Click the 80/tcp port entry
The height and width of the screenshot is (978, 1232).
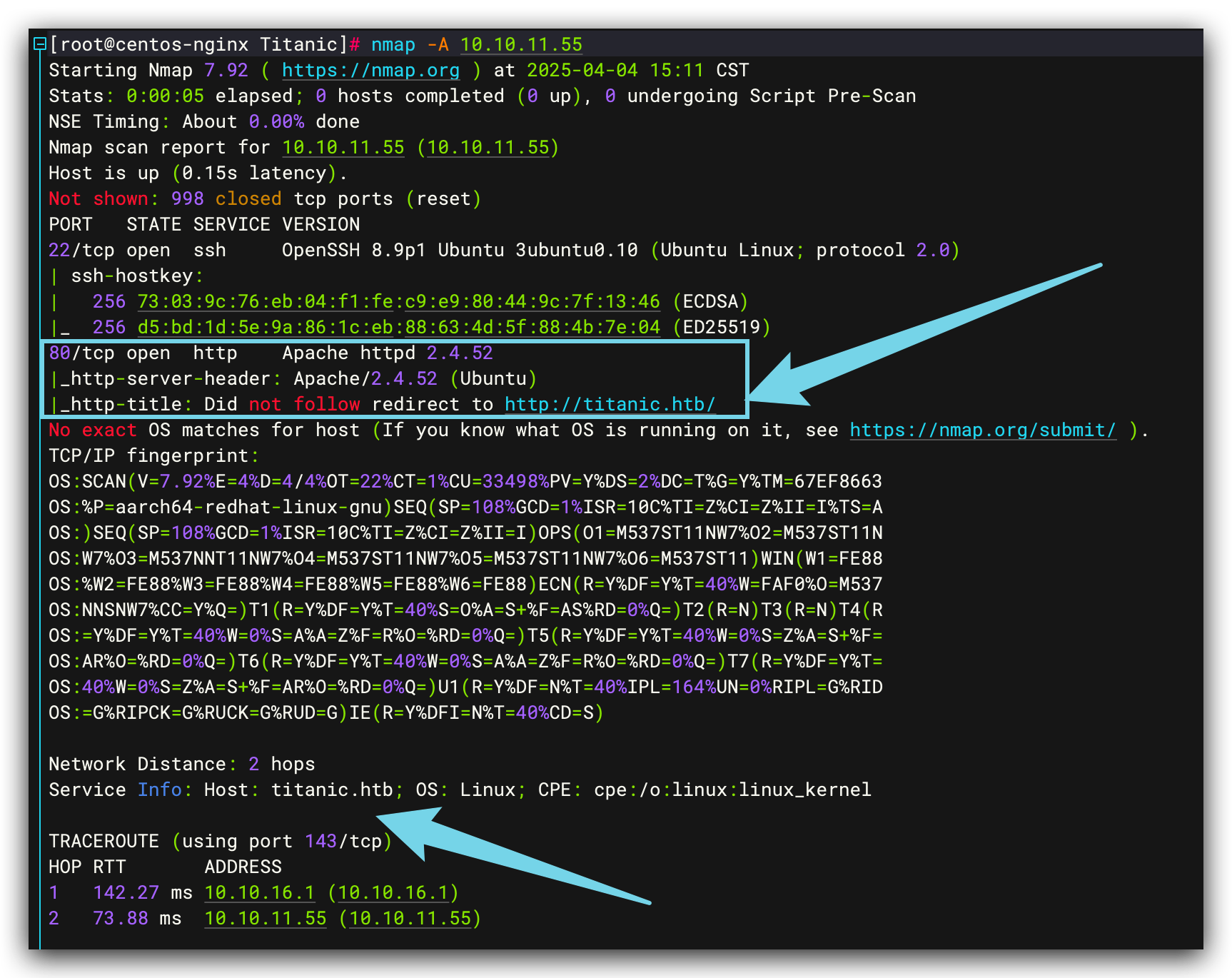(x=81, y=353)
